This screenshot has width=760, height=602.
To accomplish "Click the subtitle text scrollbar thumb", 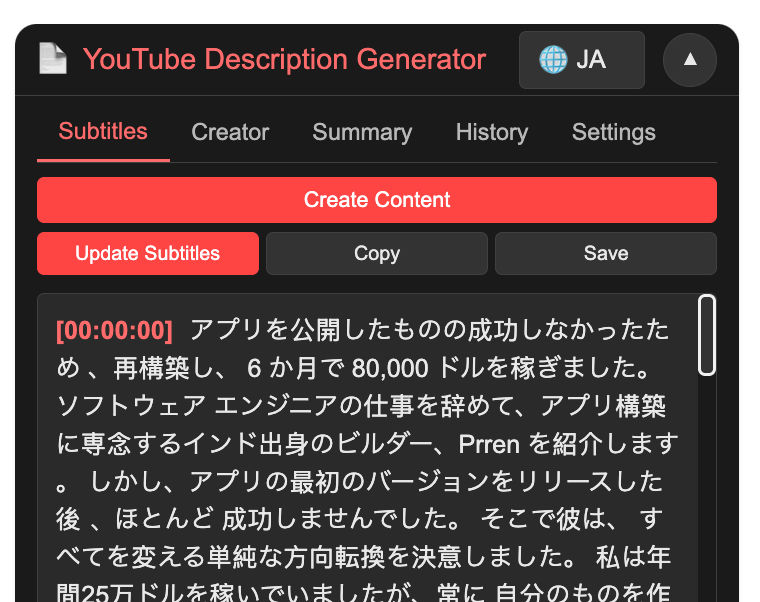I will coord(707,335).
